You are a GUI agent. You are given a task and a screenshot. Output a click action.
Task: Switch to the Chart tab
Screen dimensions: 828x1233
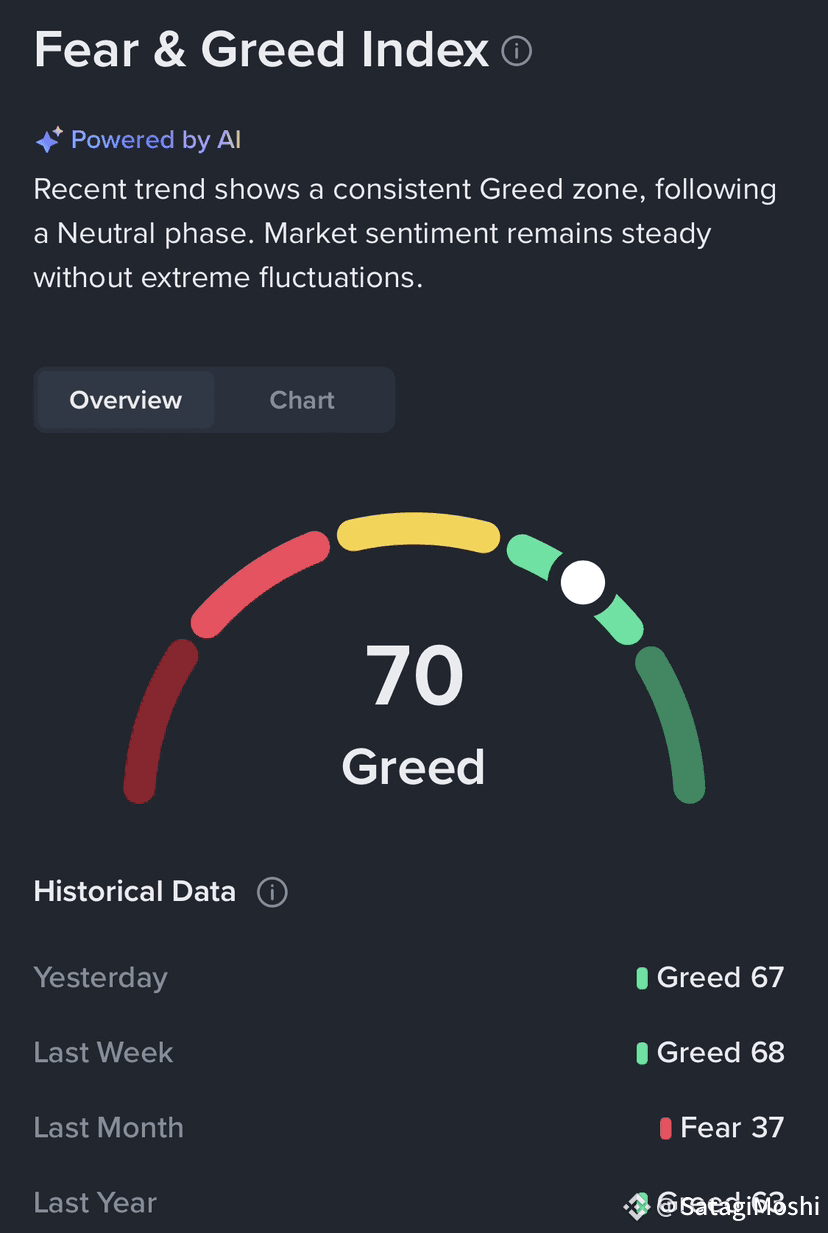[302, 400]
